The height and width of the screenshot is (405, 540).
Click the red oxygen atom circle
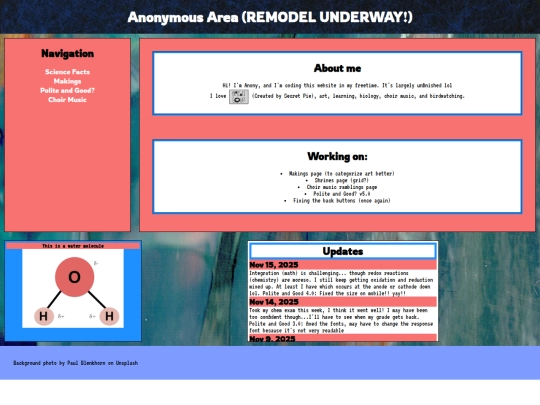pos(74,277)
